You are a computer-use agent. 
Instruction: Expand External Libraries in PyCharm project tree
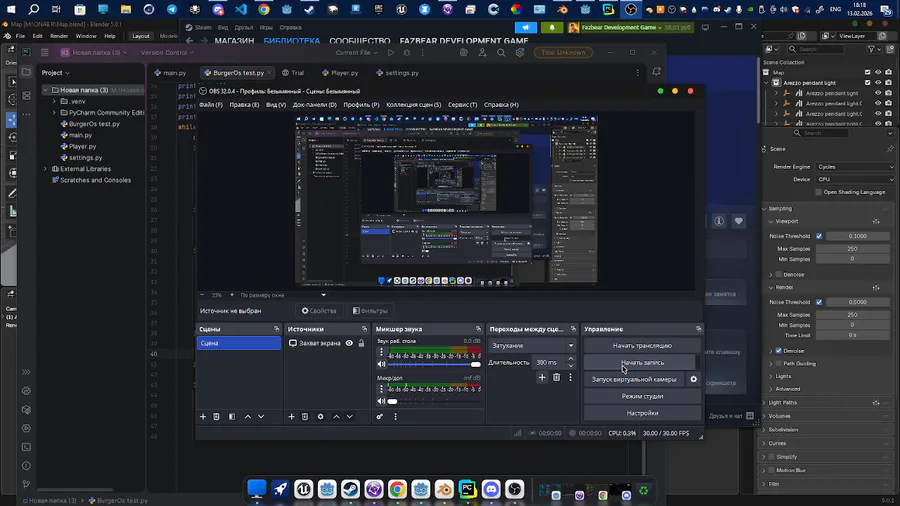(x=45, y=169)
